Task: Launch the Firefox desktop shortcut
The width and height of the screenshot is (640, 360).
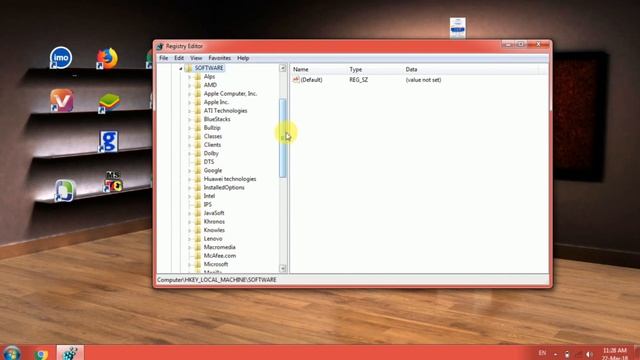Action: (x=107, y=58)
